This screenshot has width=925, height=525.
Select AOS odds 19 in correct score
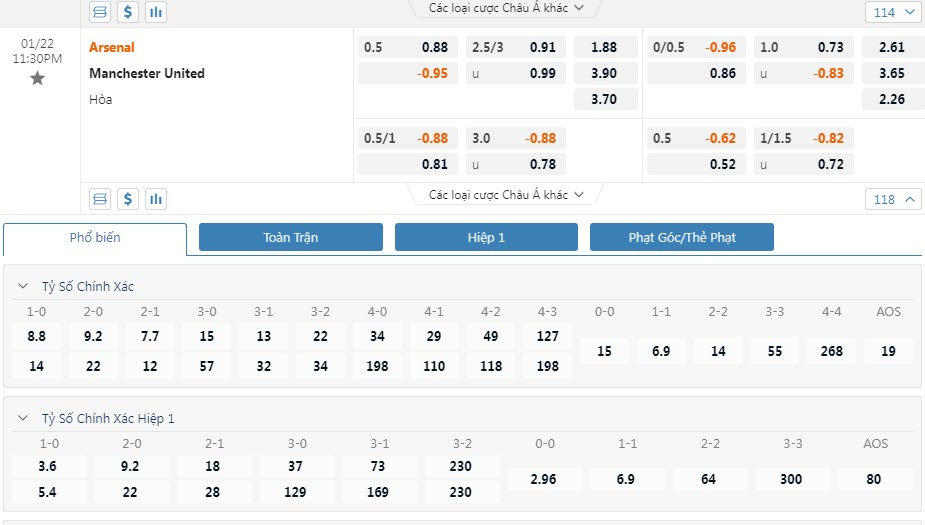(888, 351)
